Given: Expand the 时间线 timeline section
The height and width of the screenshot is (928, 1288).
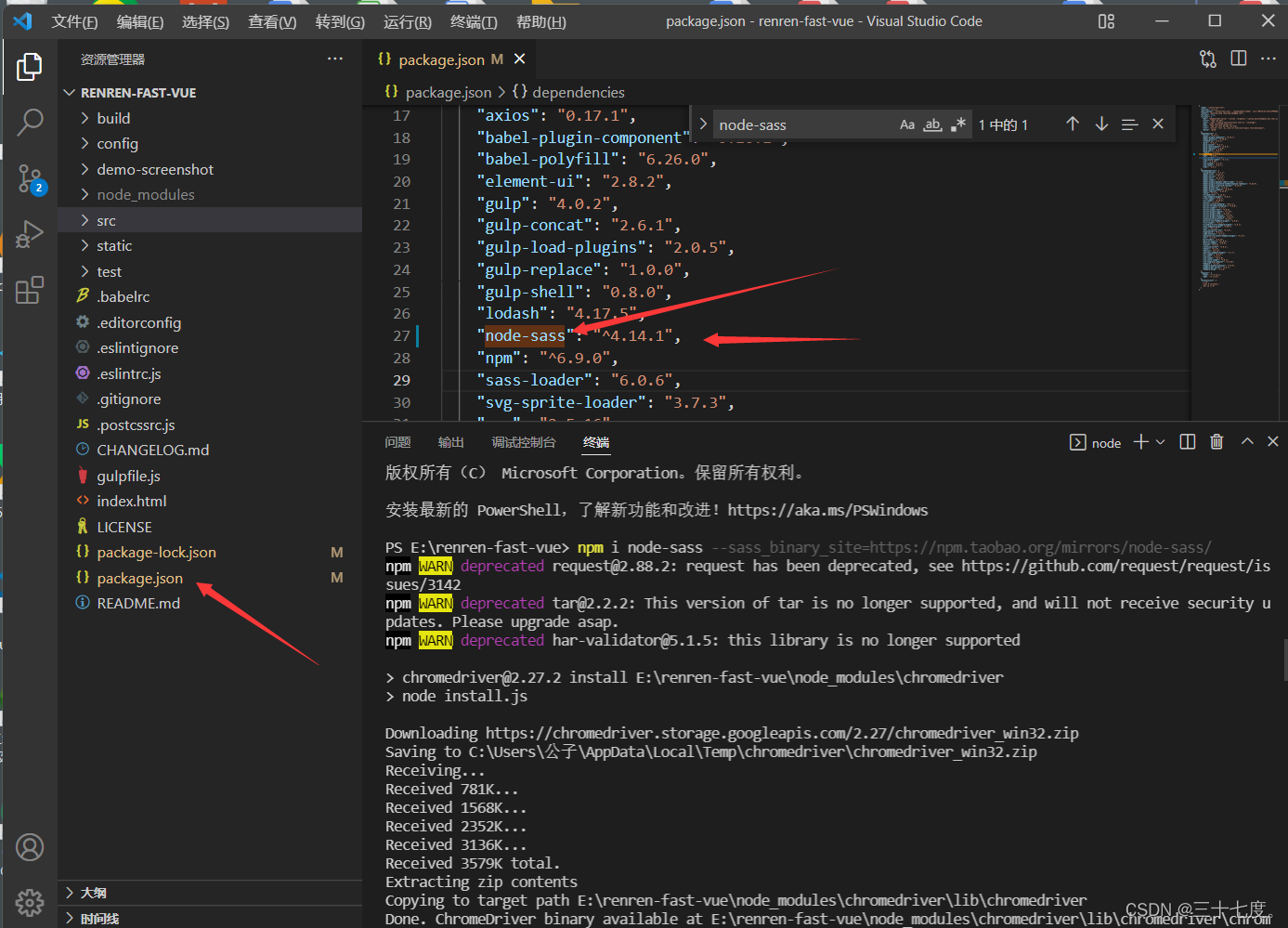Looking at the screenshot, I should click(x=210, y=918).
